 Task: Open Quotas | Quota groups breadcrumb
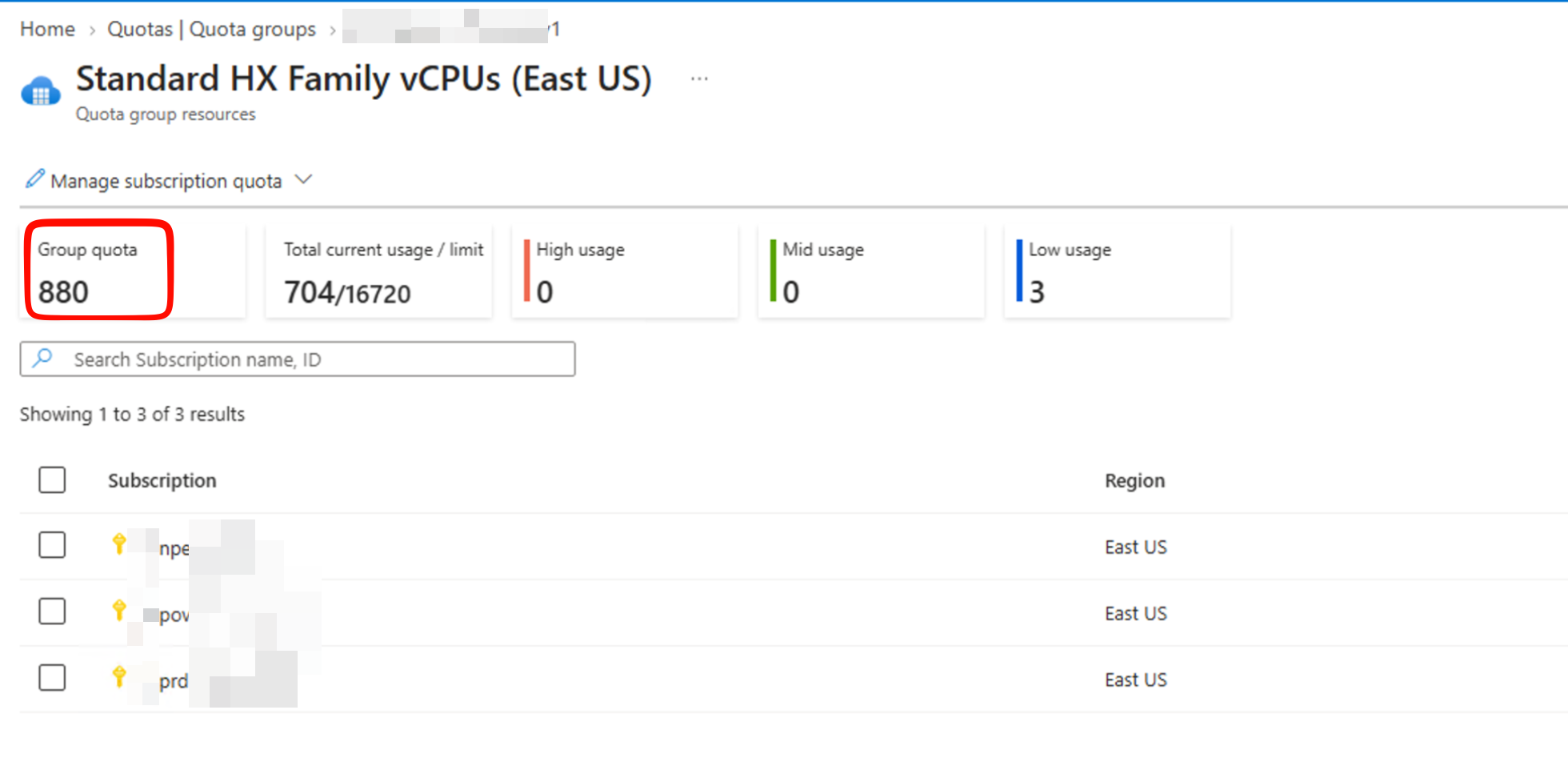click(212, 29)
